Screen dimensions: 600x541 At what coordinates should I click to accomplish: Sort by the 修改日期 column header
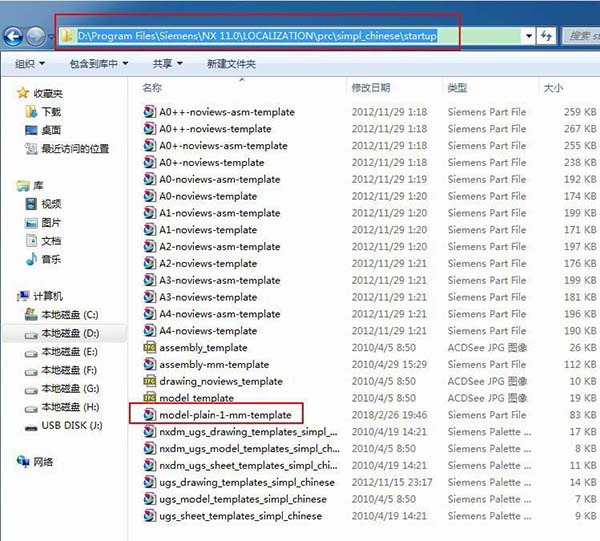[371, 88]
